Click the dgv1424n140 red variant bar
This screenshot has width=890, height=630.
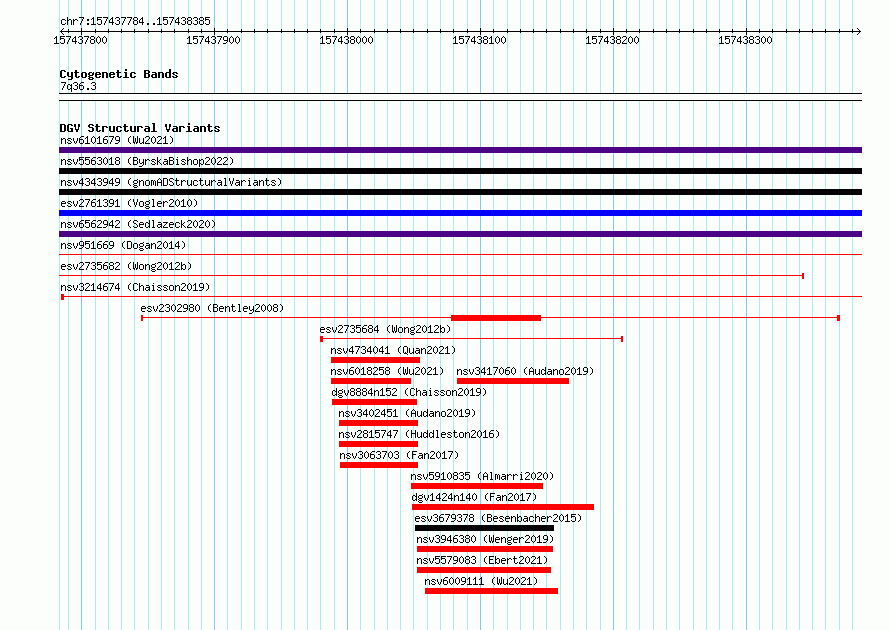(x=503, y=507)
